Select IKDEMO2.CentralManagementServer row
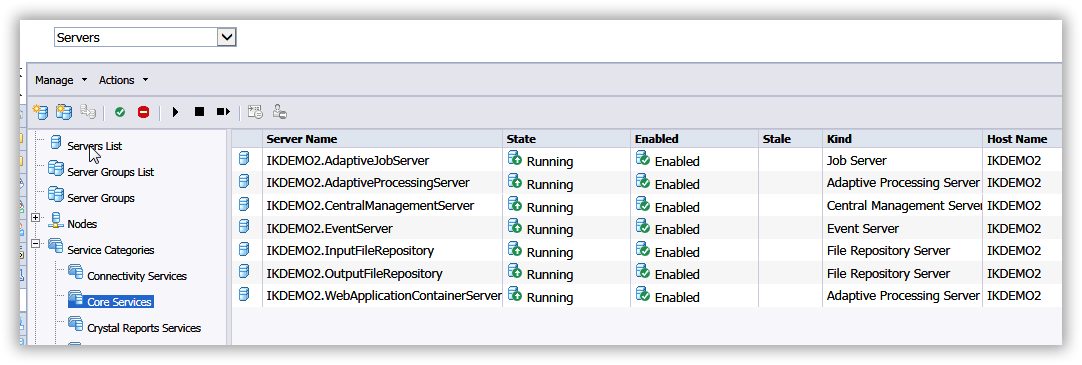This screenshot has height=365, width=1082. tap(647, 206)
